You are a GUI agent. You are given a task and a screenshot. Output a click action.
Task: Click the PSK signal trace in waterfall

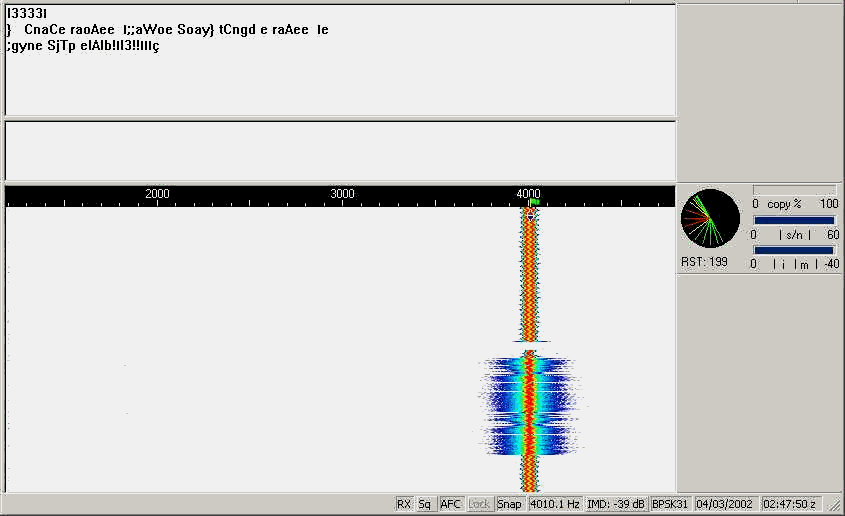coord(529,280)
